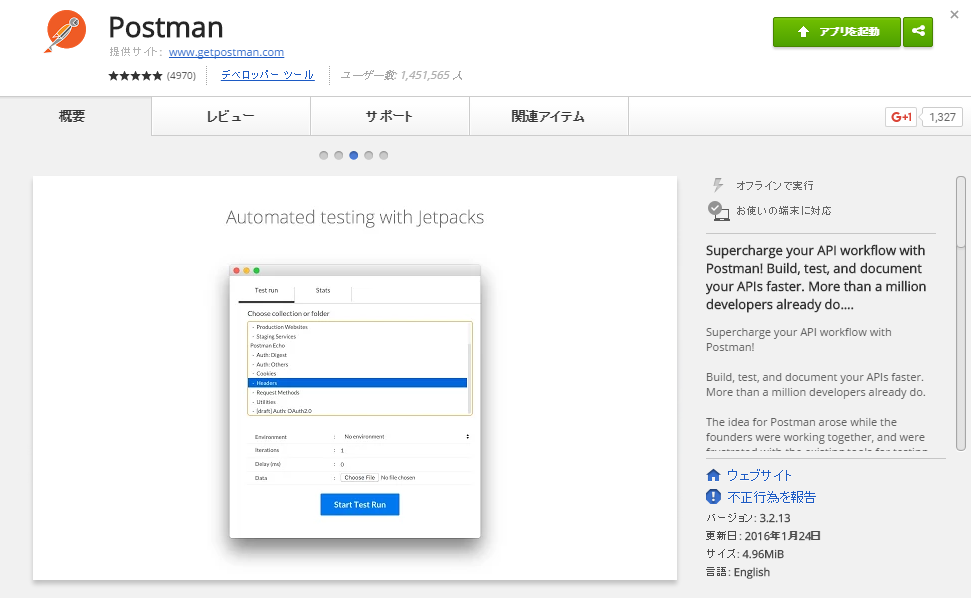Open the デベロッパー ツール category link
The image size is (971, 598).
[x=268, y=75]
